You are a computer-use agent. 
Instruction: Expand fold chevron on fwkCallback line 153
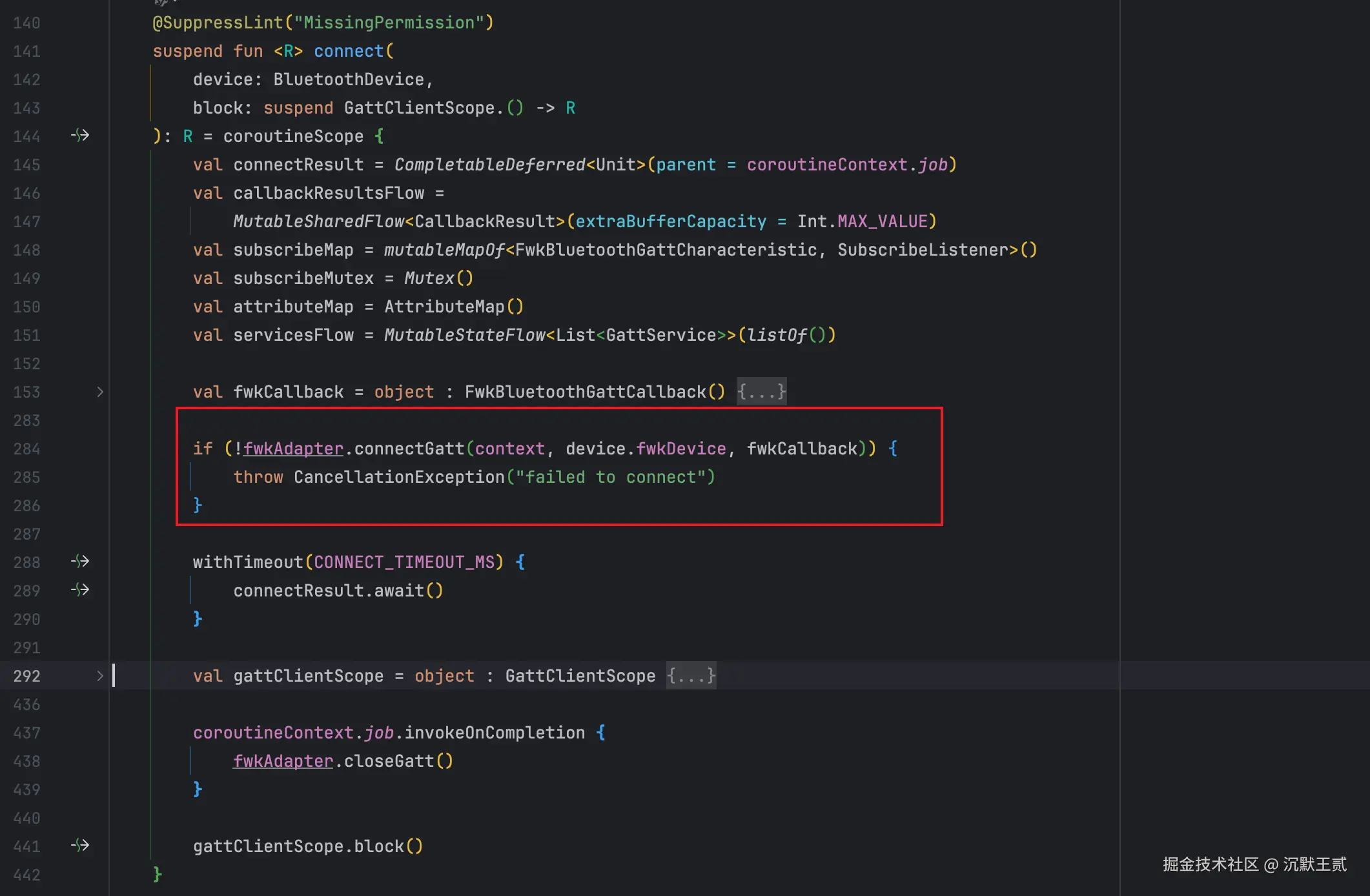[x=100, y=392]
